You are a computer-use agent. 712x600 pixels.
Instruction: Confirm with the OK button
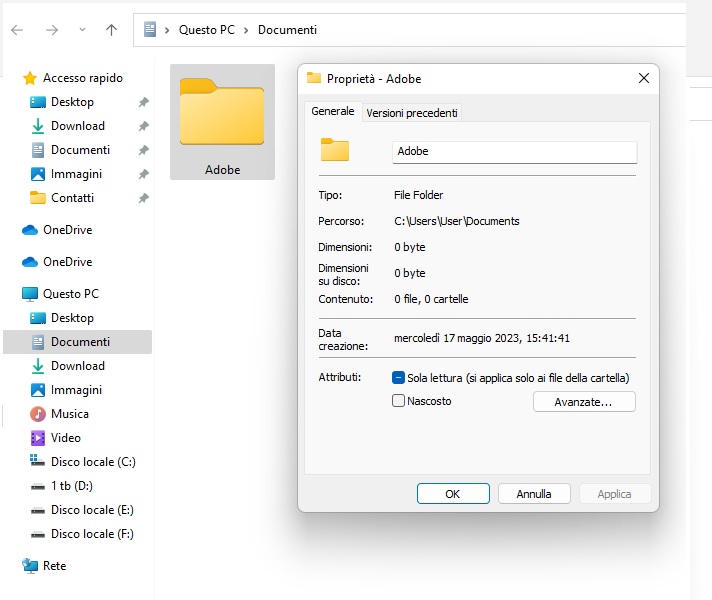(453, 494)
